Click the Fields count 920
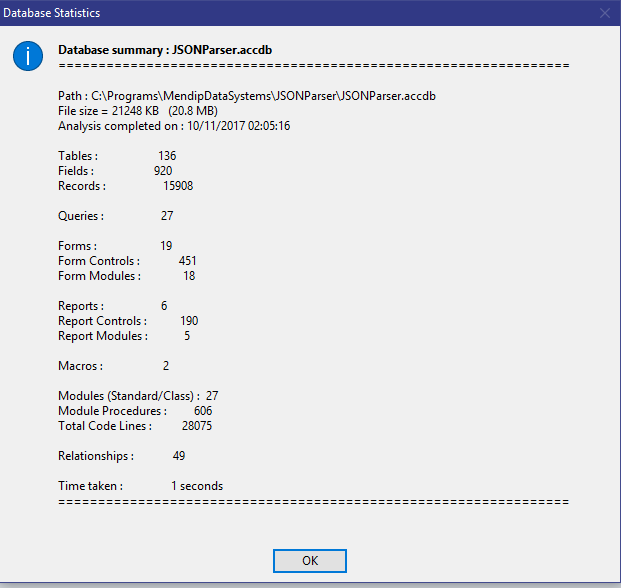621x588 pixels. tap(163, 171)
